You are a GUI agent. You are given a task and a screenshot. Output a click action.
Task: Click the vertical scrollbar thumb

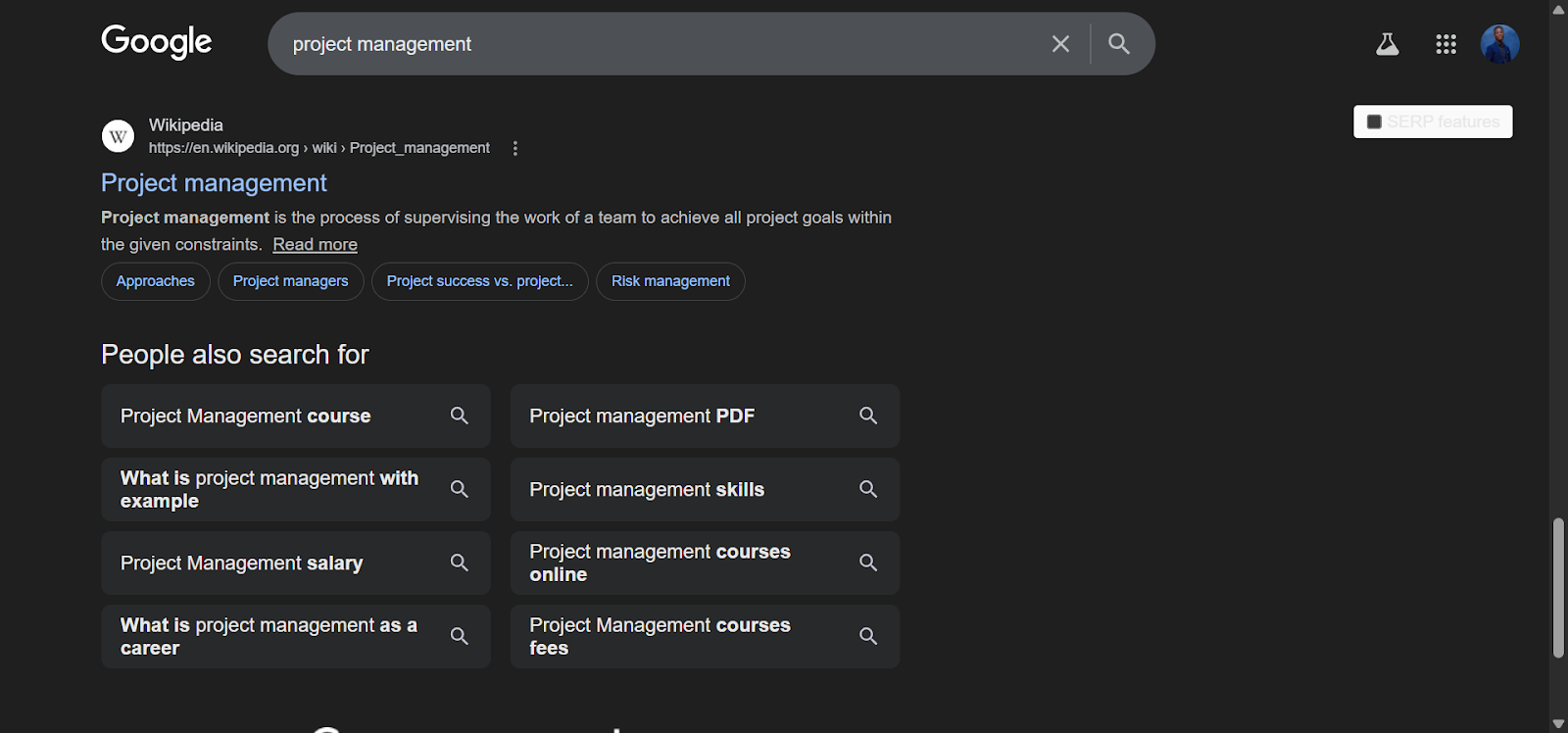[x=1558, y=588]
